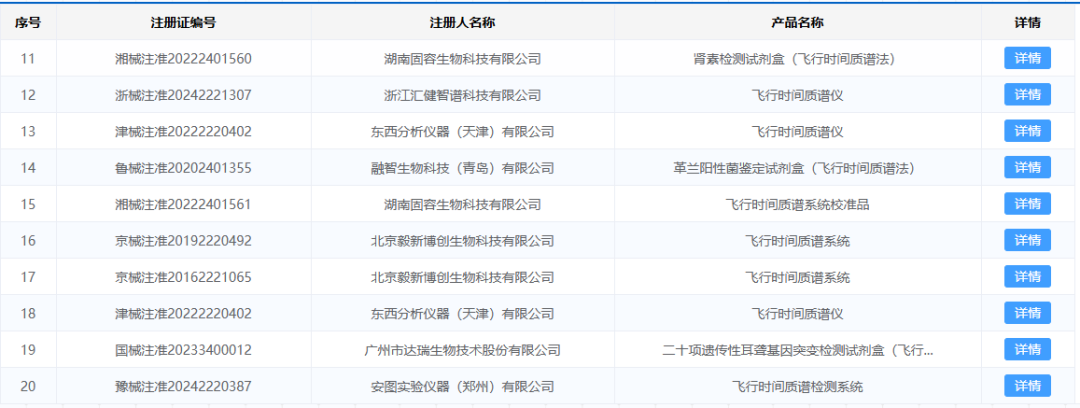
Task: Open 详情 for 广州市达瑞生物技术股份有限公司
Action: (x=1027, y=349)
